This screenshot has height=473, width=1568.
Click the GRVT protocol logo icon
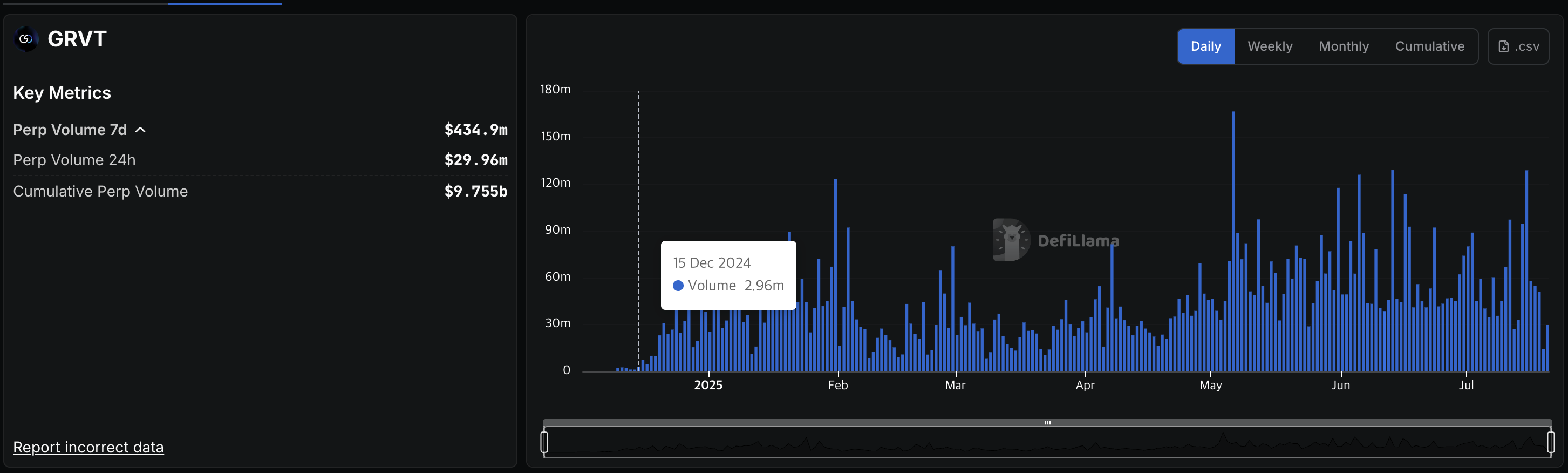(25, 39)
